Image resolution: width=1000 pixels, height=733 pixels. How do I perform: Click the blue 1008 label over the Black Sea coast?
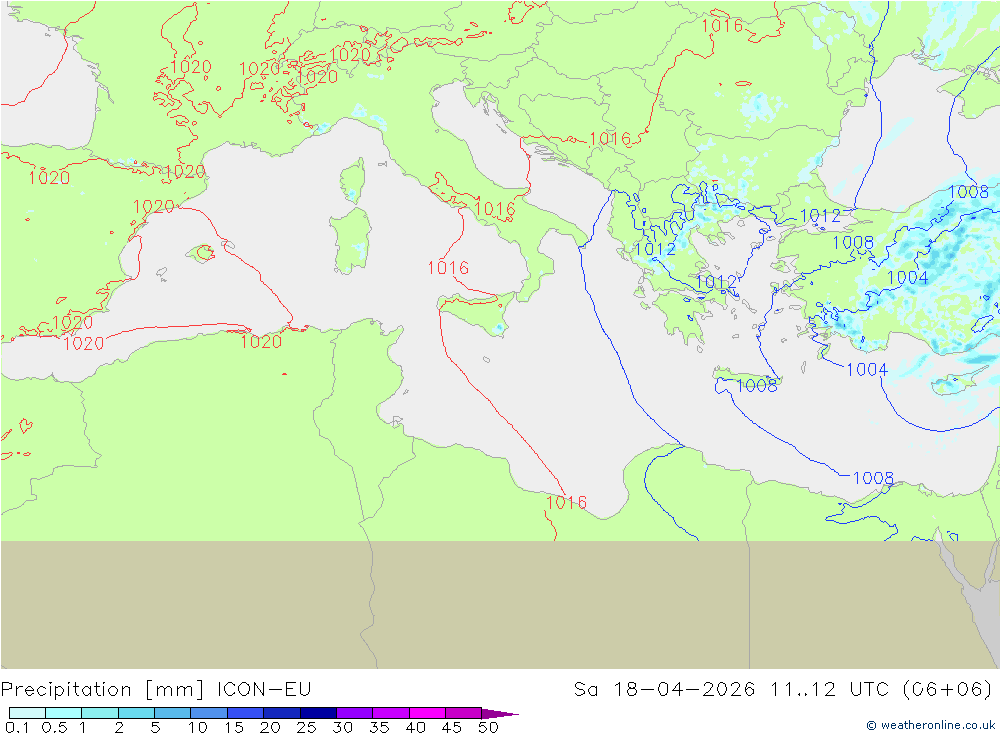tap(968, 191)
